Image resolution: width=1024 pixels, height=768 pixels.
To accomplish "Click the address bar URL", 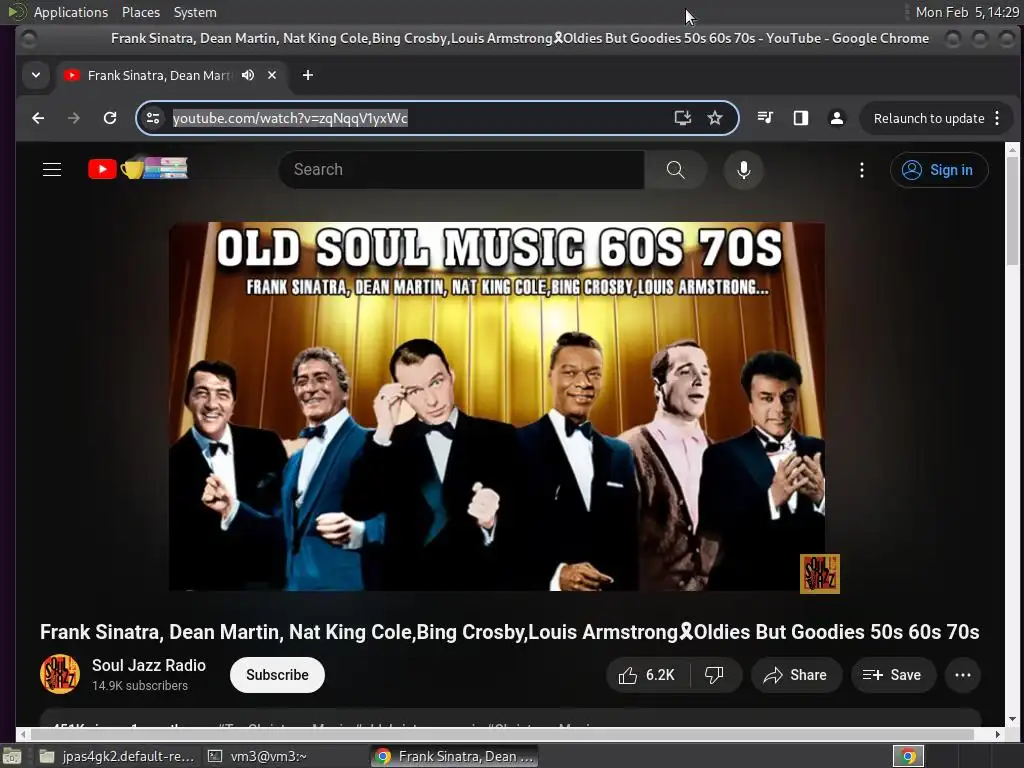I will click(x=290, y=118).
